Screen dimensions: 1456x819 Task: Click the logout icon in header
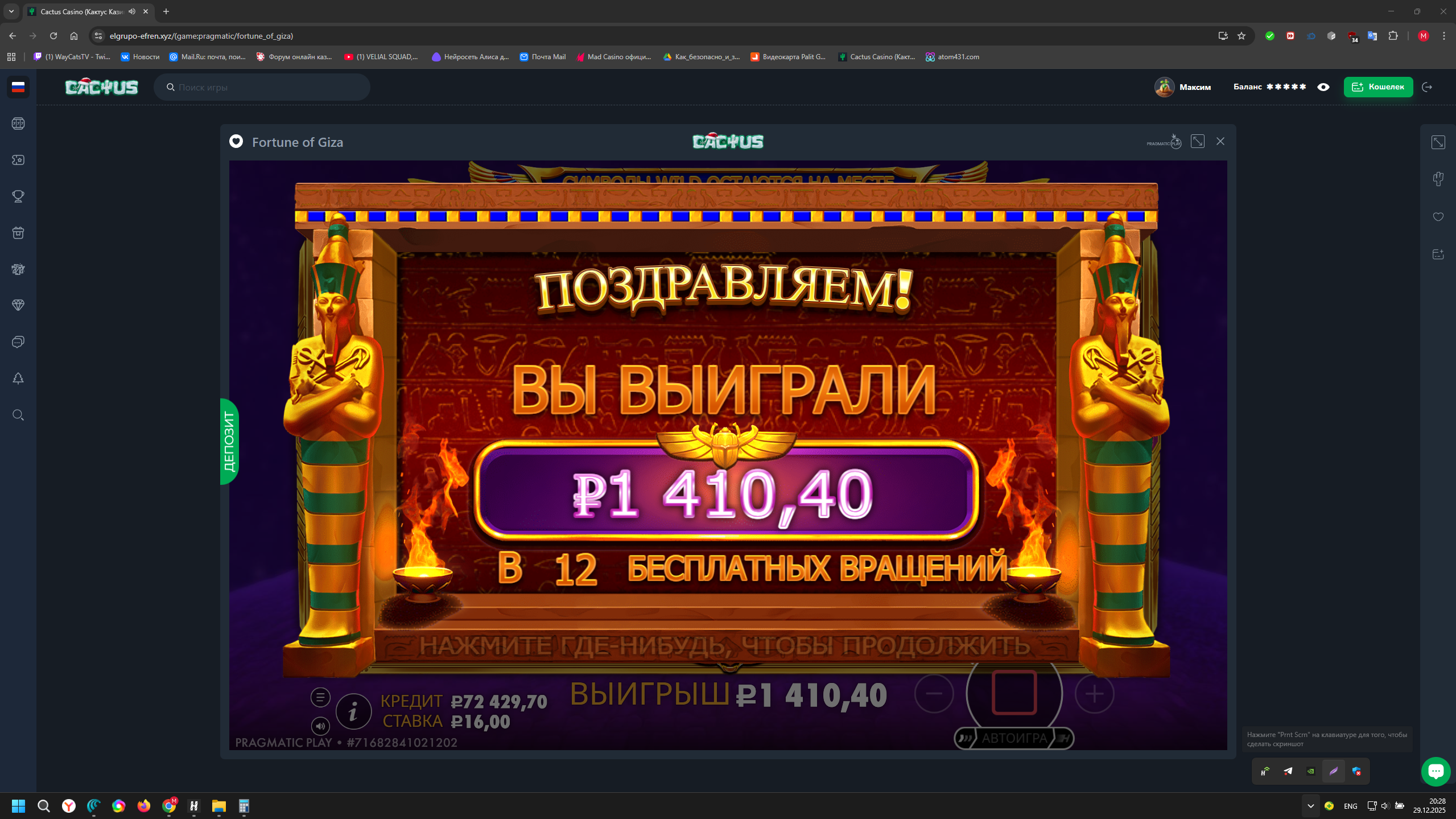coord(1427,87)
